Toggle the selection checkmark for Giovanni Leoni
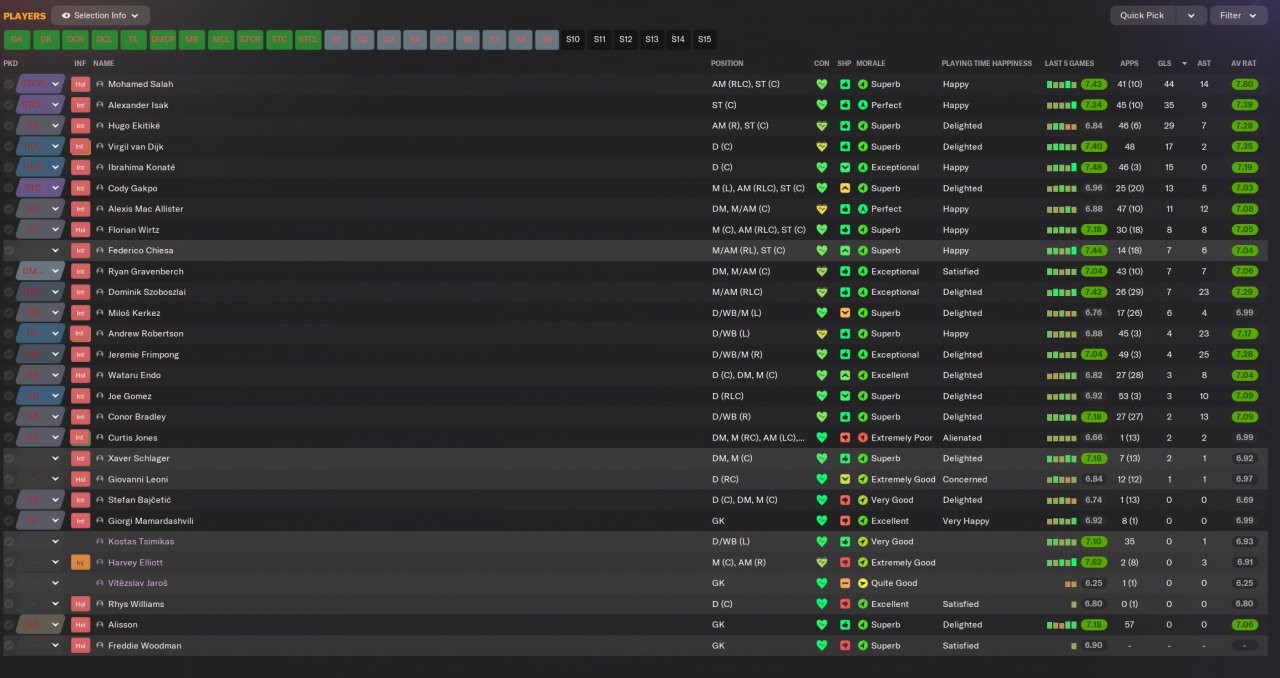The height and width of the screenshot is (678, 1280). point(9,480)
